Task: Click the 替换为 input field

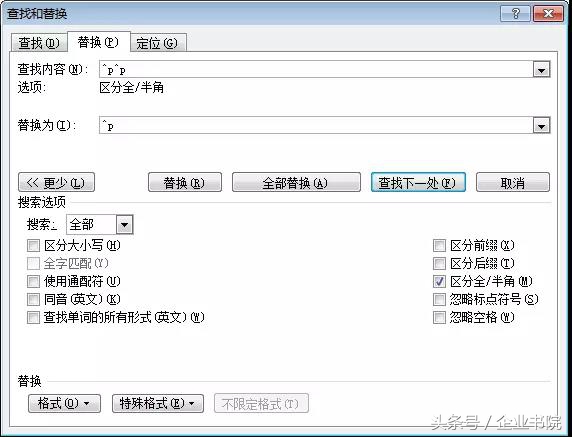Action: coord(316,125)
